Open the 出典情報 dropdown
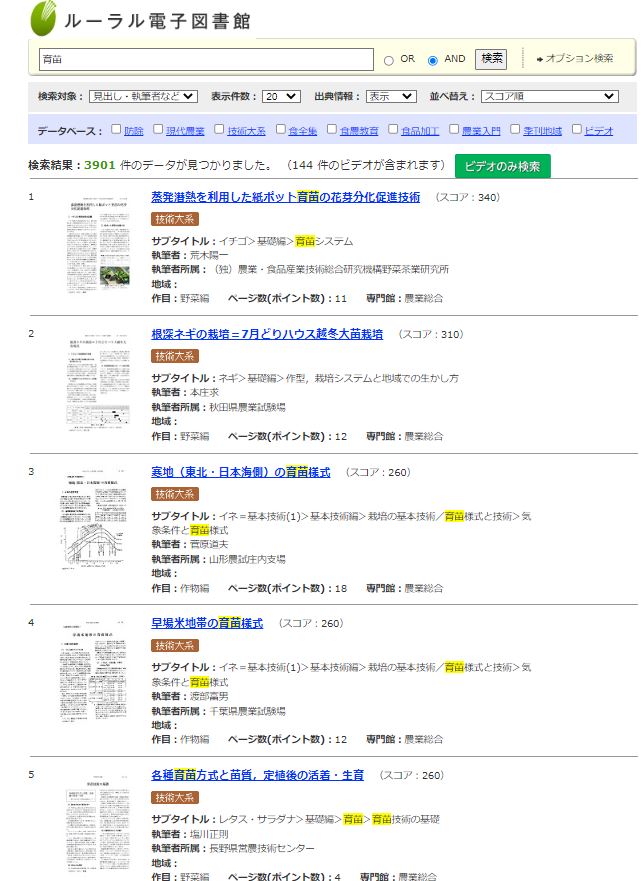Image resolution: width=641 pixels, height=881 pixels. tap(390, 96)
